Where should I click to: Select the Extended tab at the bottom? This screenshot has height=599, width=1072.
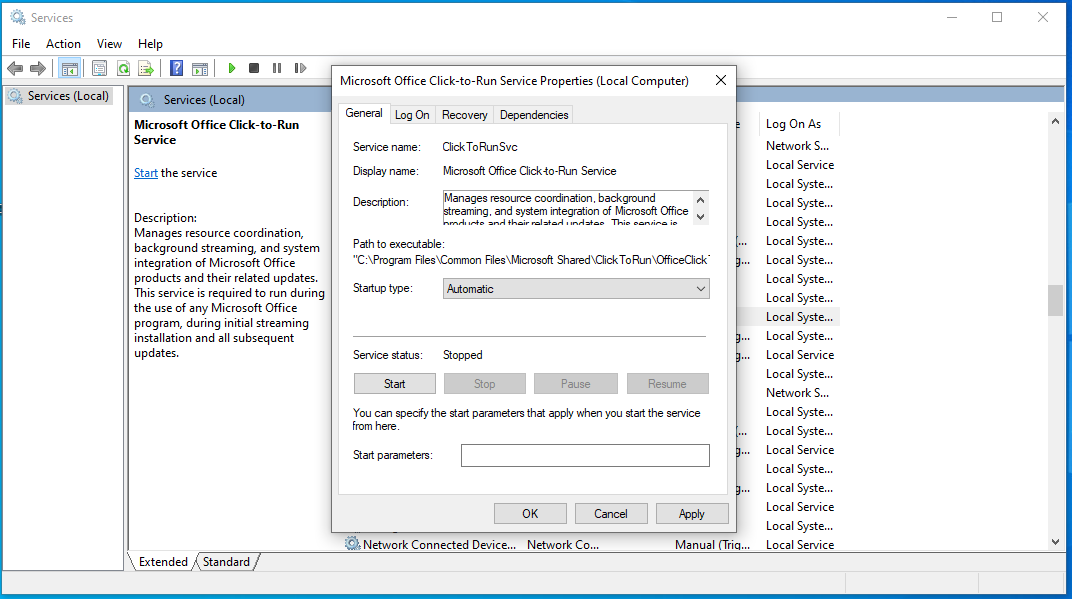click(163, 561)
